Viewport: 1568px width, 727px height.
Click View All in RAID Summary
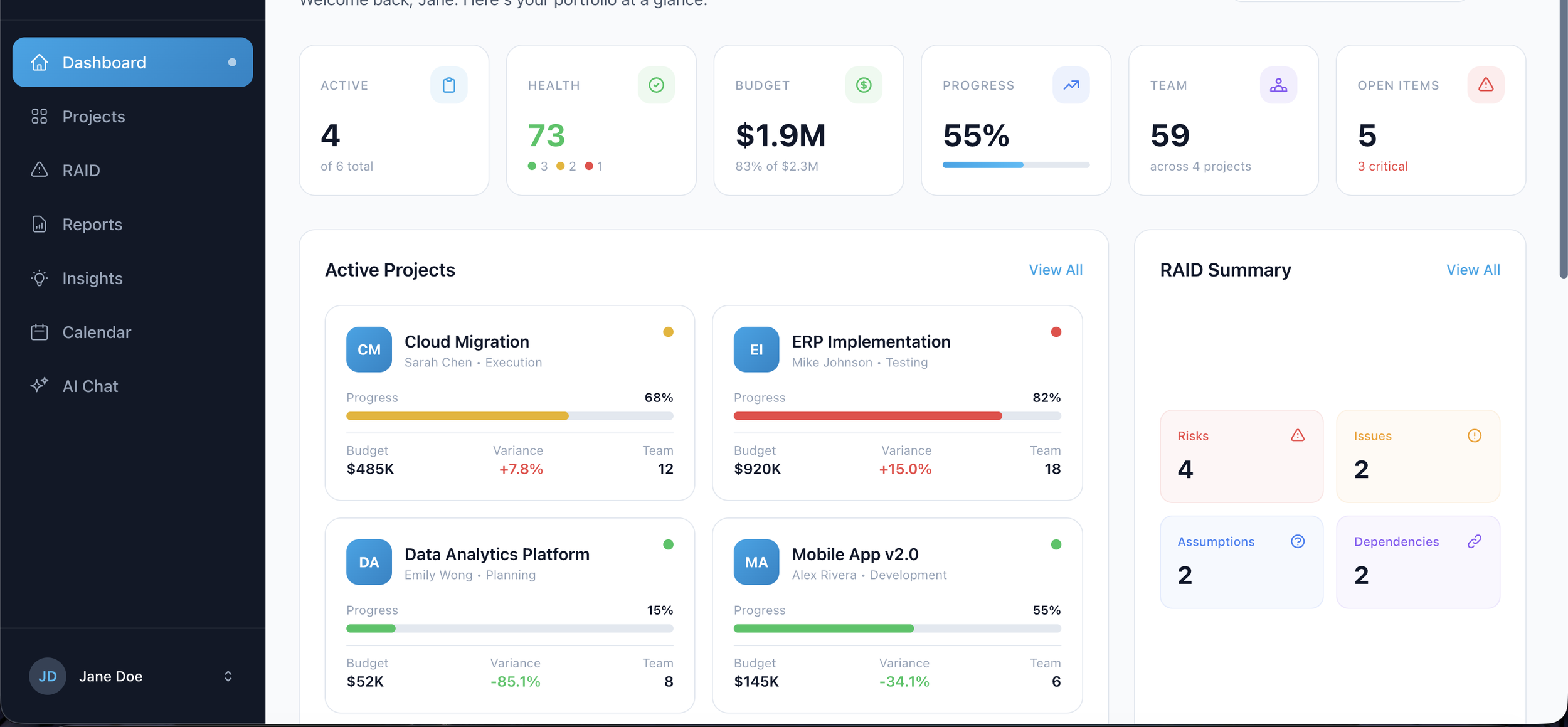(x=1473, y=270)
